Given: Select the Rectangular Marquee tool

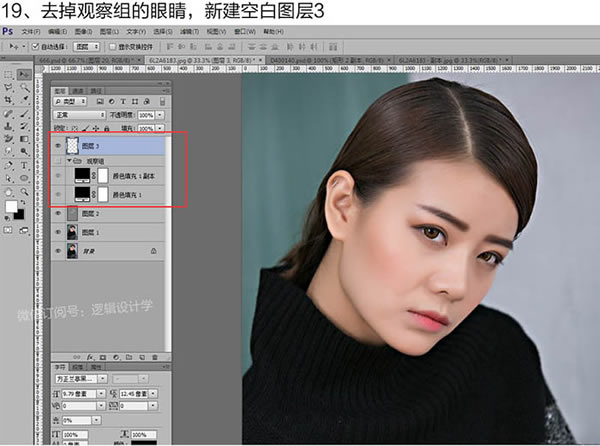Looking at the screenshot, I should 8,75.
